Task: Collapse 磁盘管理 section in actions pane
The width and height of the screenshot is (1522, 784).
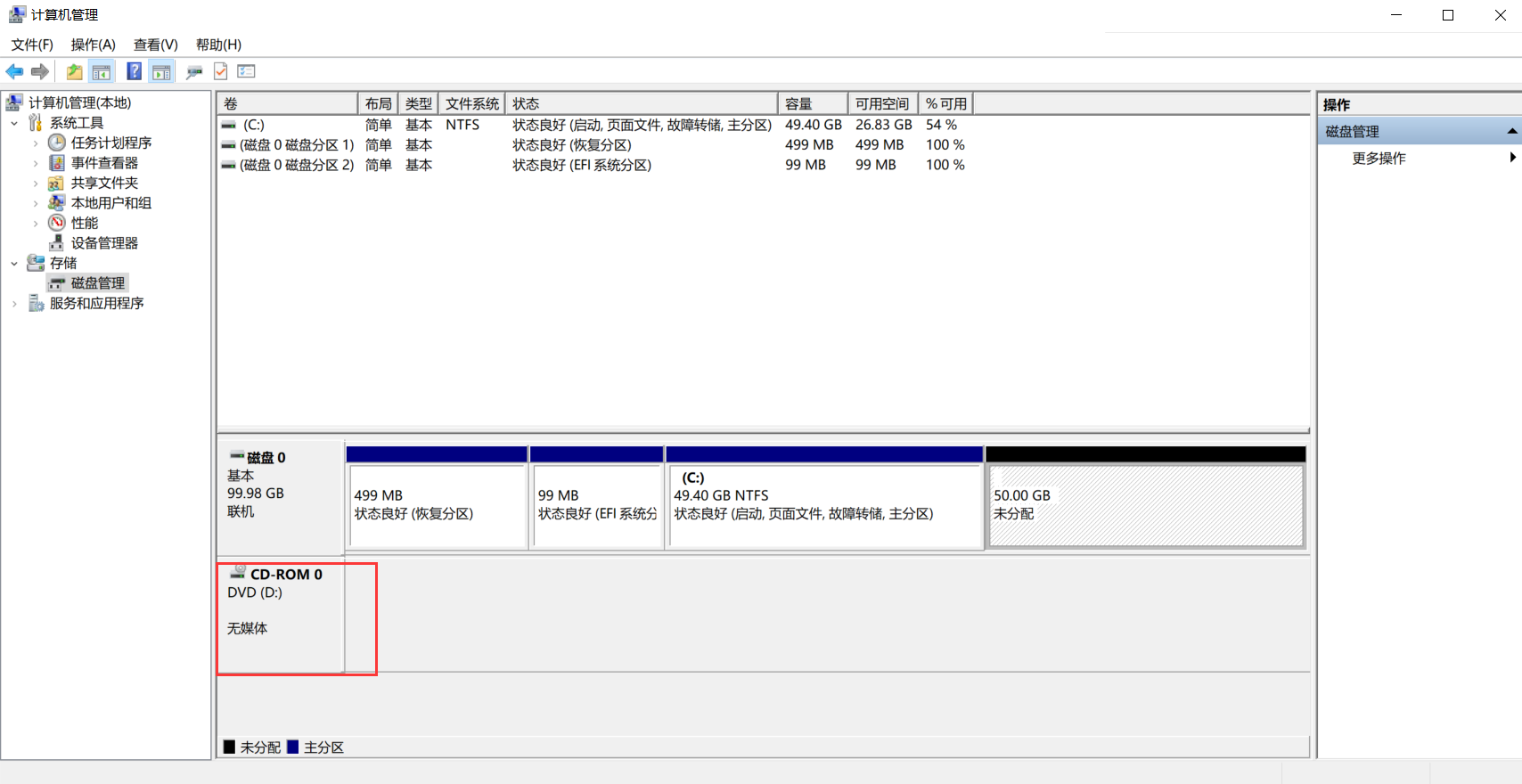Action: [x=1511, y=131]
